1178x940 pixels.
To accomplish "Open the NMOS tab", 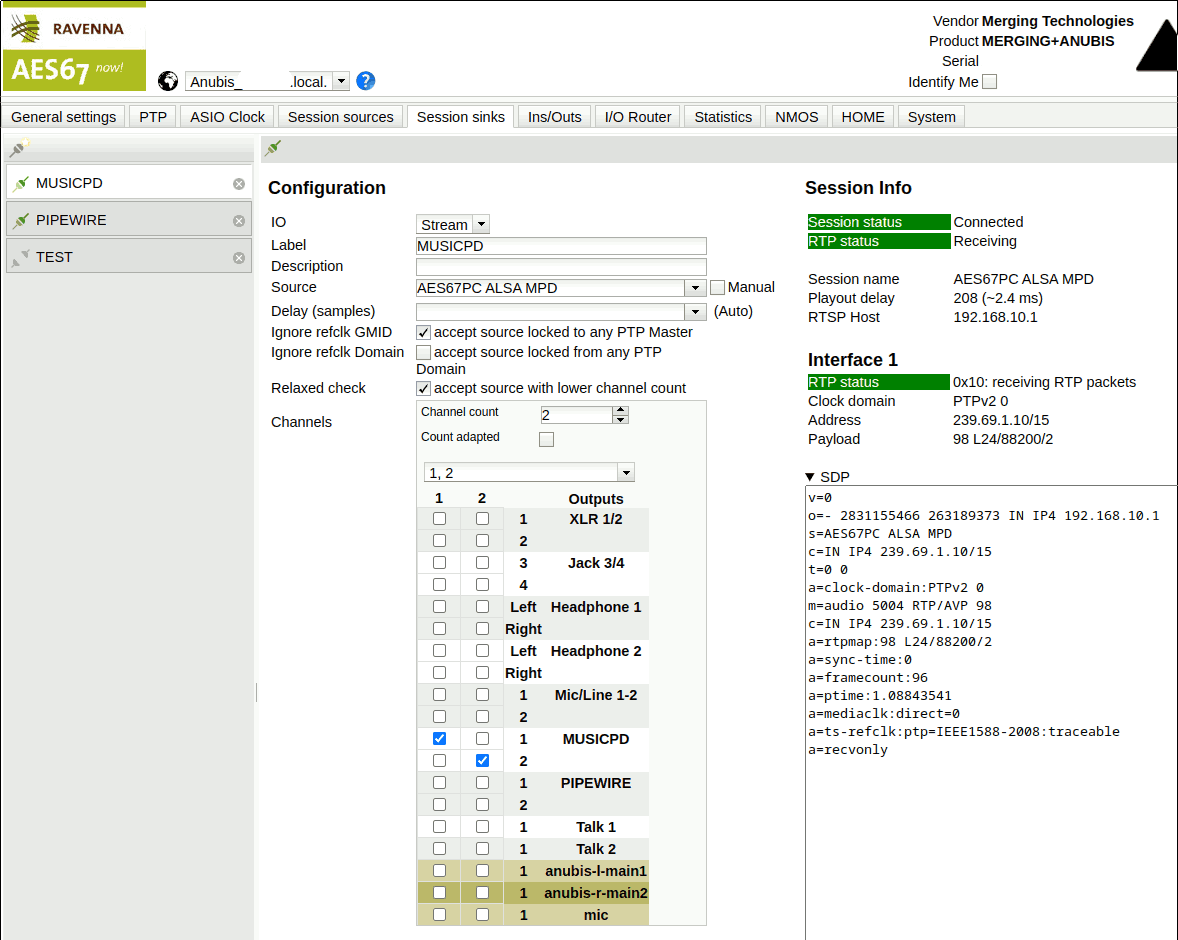I will tap(796, 117).
